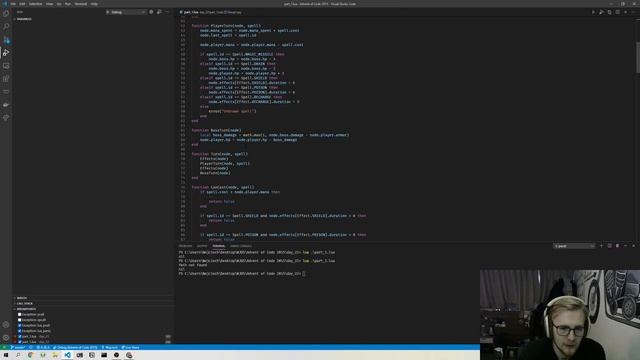Open the Explorer view in activity bar
Screen dimensions: 640x360
tap(6, 13)
